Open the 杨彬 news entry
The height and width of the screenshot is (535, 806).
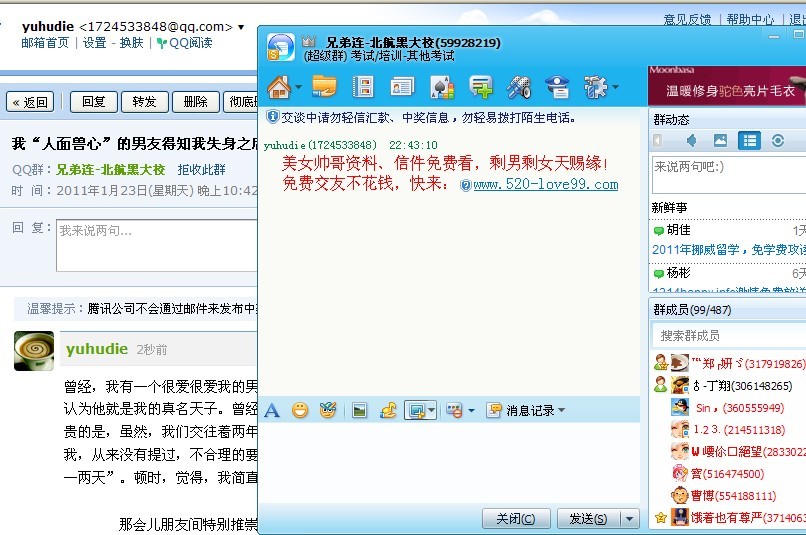point(679,272)
